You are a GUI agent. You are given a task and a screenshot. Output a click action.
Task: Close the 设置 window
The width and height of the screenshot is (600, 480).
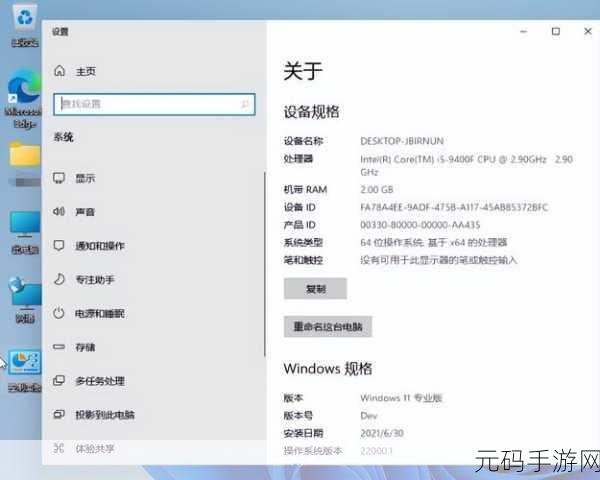588,31
